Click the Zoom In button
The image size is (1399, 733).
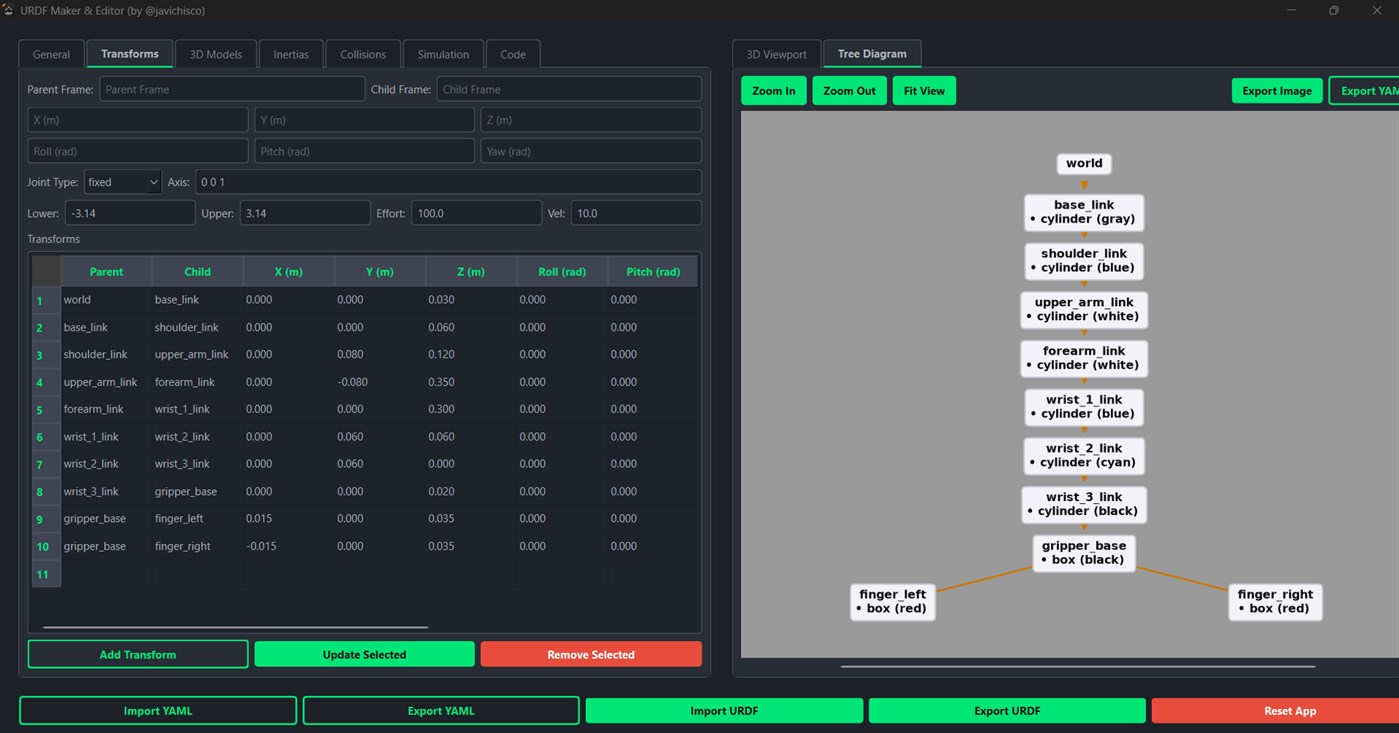click(x=774, y=90)
